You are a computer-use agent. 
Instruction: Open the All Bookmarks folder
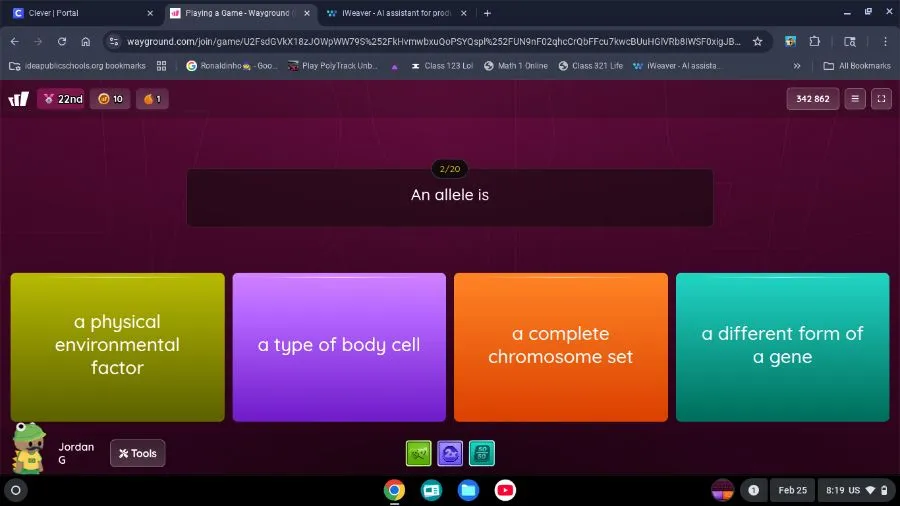[x=857, y=66]
